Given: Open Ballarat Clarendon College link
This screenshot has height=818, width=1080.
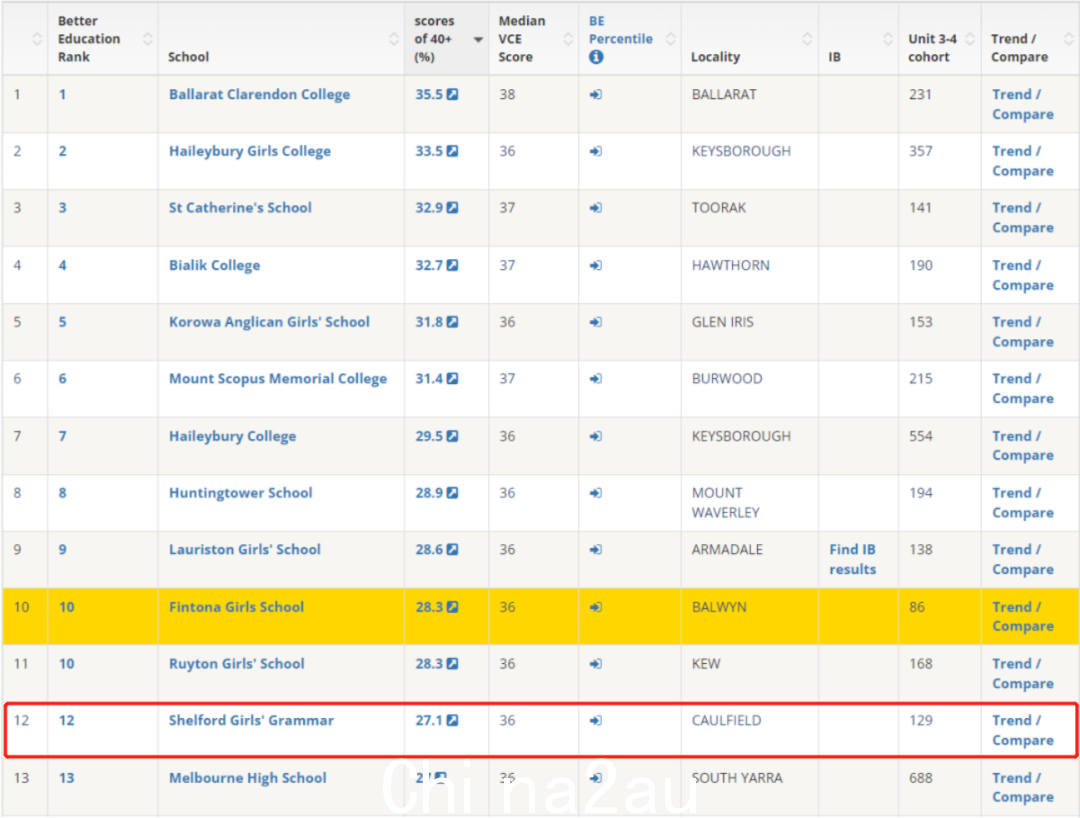Looking at the screenshot, I should pyautogui.click(x=260, y=94).
